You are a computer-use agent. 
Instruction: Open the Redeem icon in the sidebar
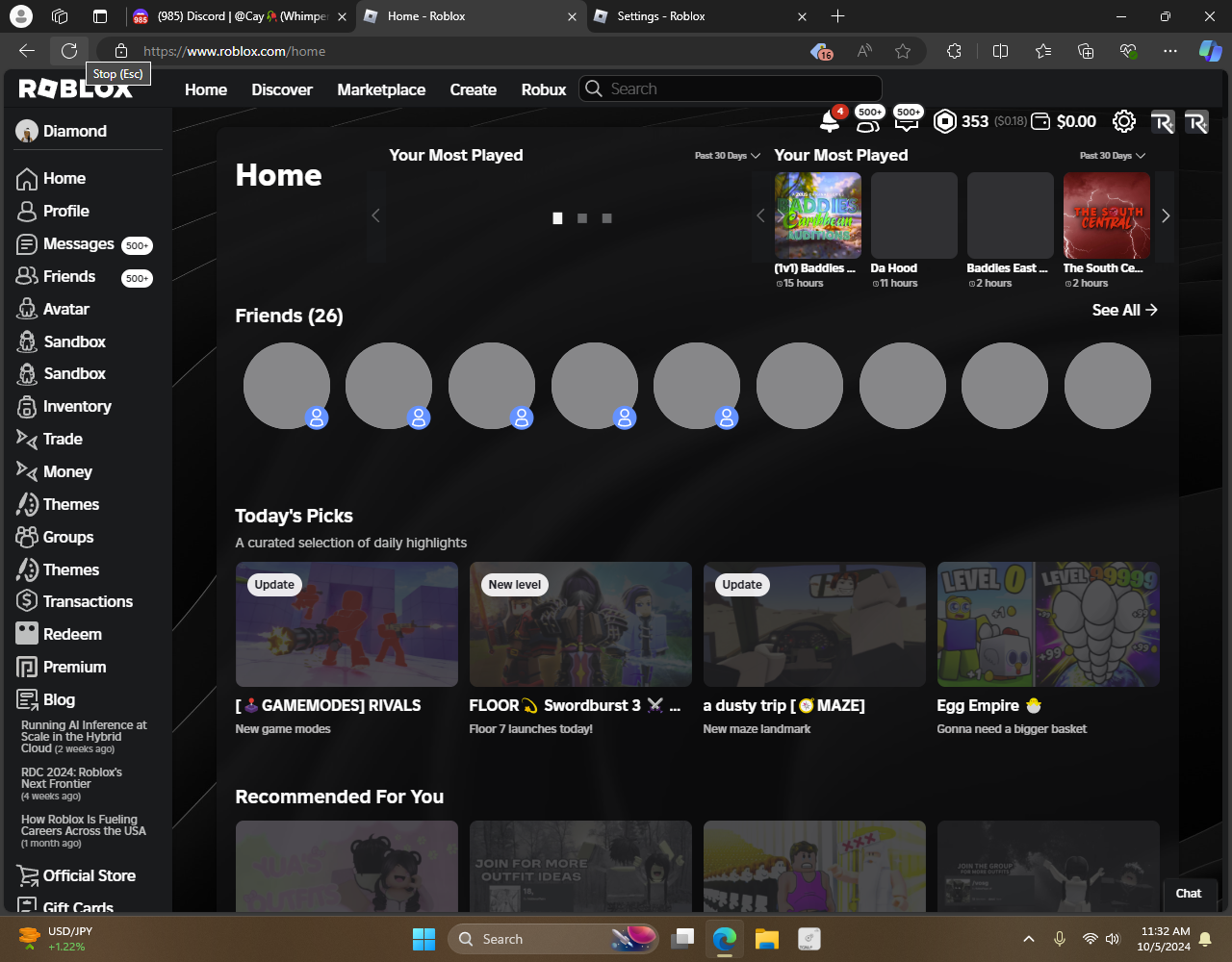click(27, 635)
